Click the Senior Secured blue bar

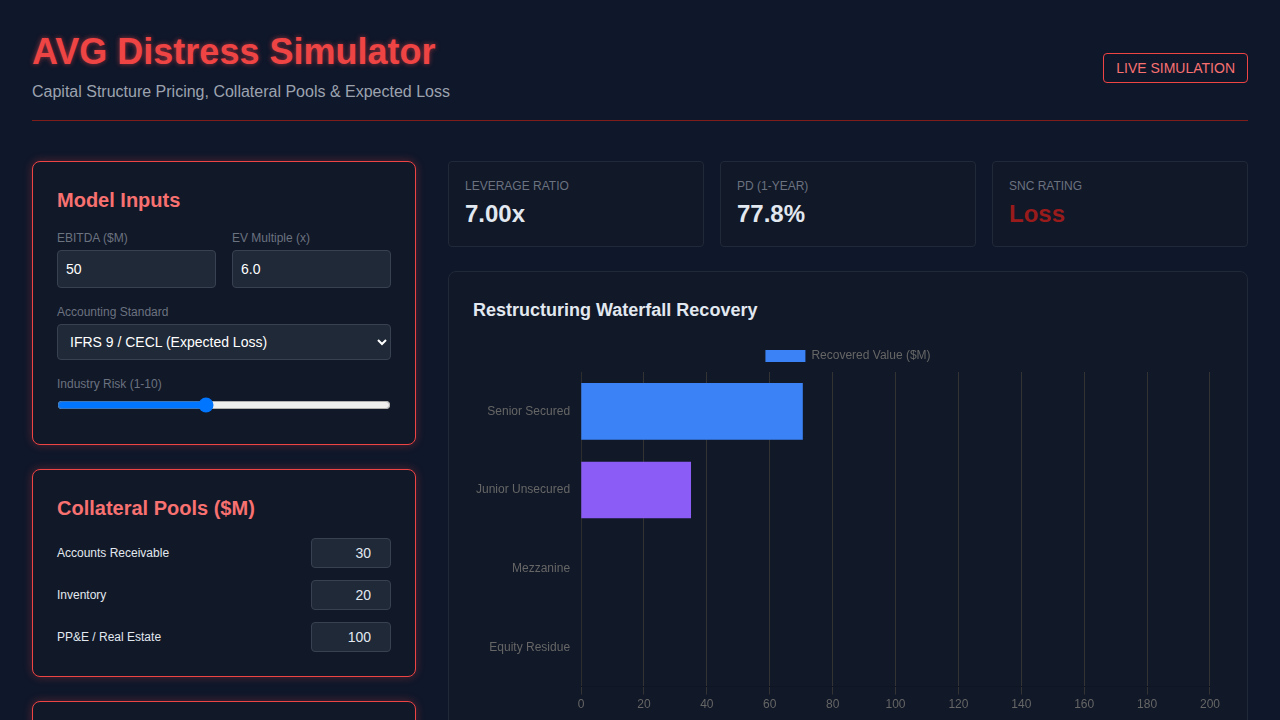tap(691, 411)
